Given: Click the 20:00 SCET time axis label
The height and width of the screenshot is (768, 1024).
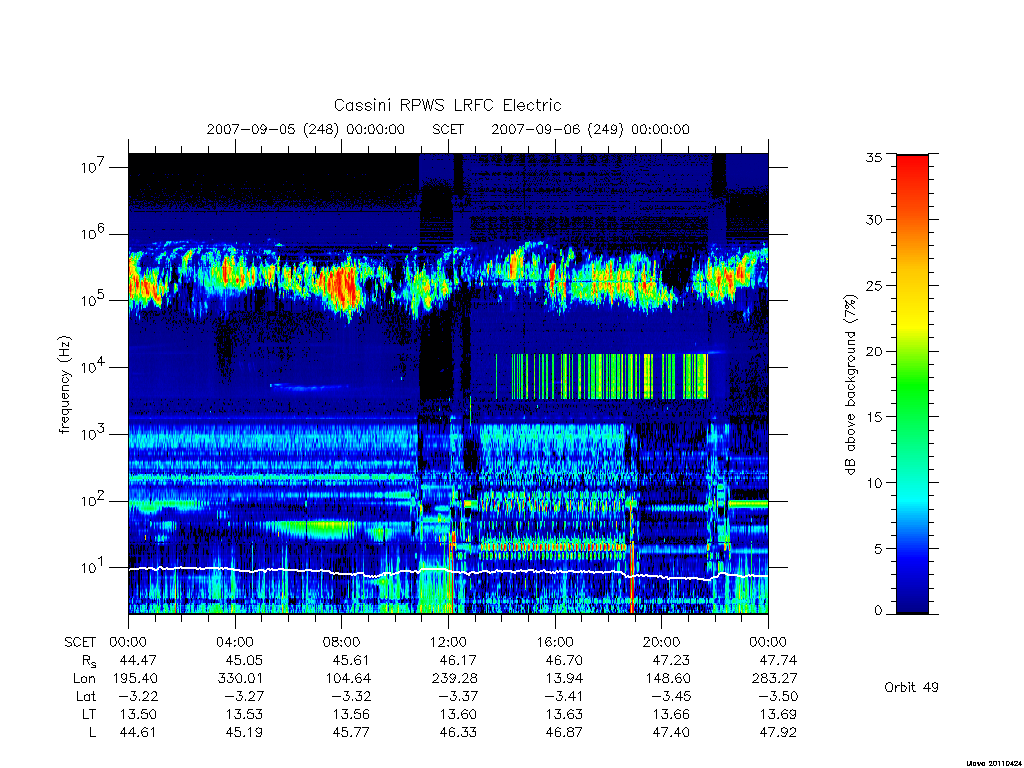Looking at the screenshot, I should tap(661, 642).
